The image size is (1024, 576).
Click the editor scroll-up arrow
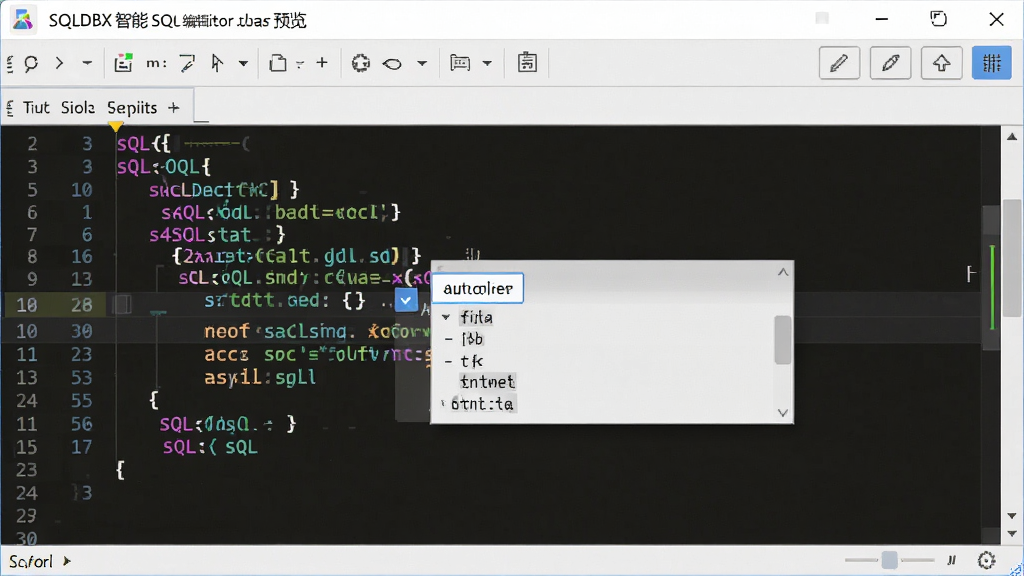pos(1012,136)
